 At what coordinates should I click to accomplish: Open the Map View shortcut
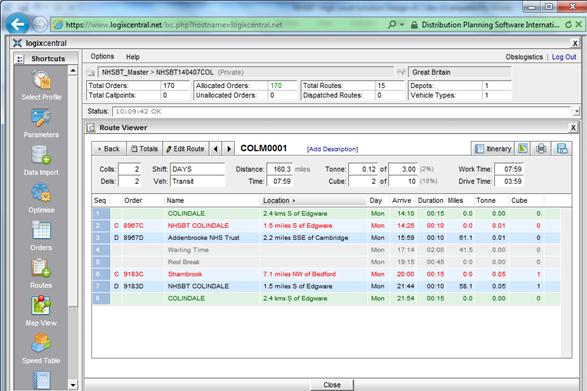pyautogui.click(x=41, y=311)
